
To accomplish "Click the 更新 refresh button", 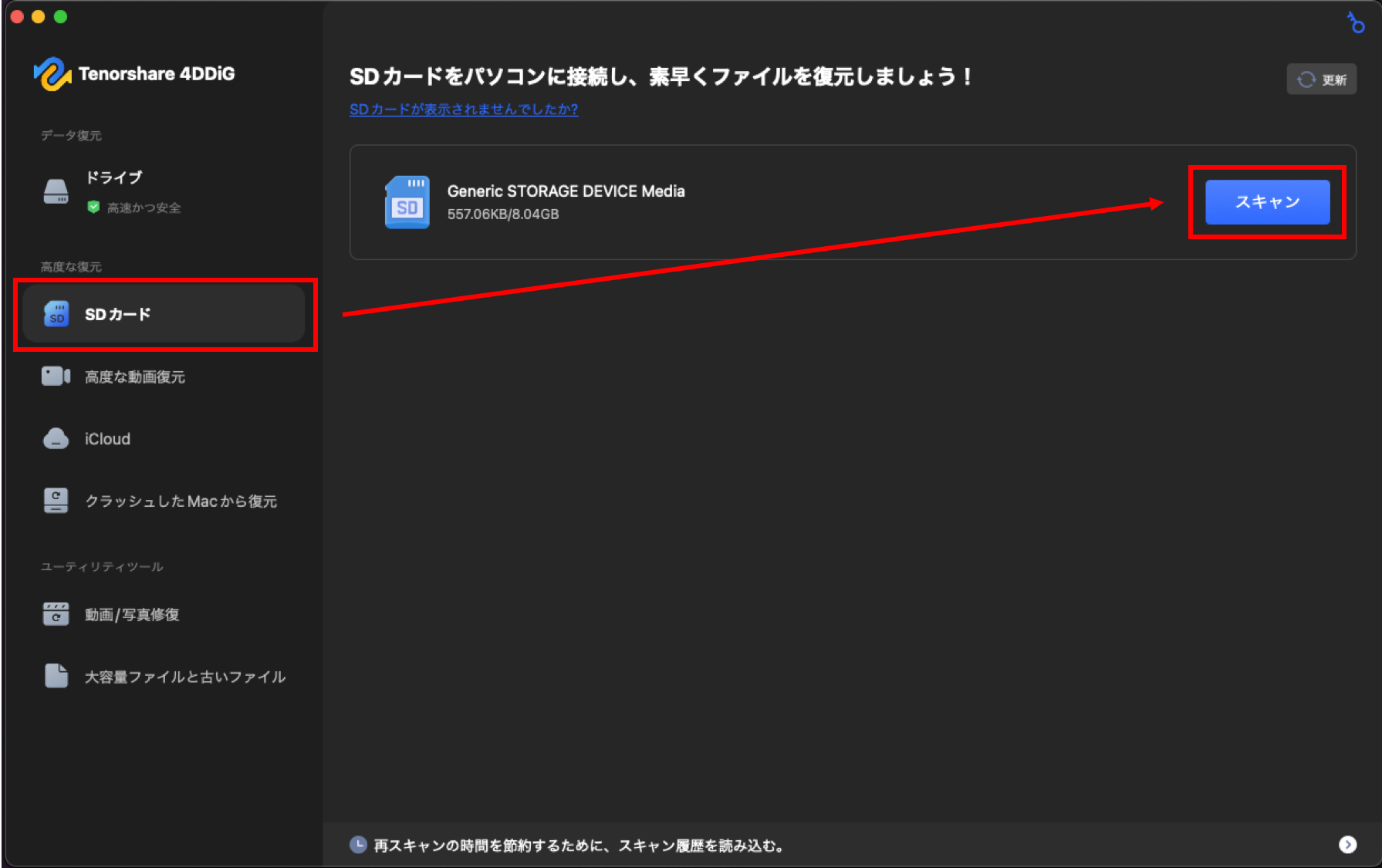I will (x=1321, y=79).
